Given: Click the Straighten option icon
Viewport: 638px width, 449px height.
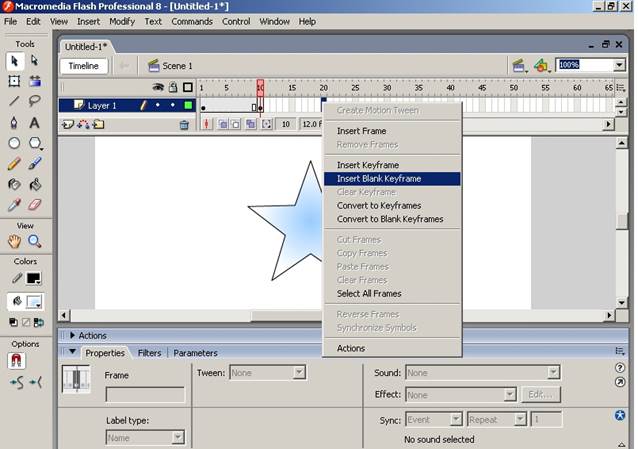Looking at the screenshot, I should coord(36,382).
